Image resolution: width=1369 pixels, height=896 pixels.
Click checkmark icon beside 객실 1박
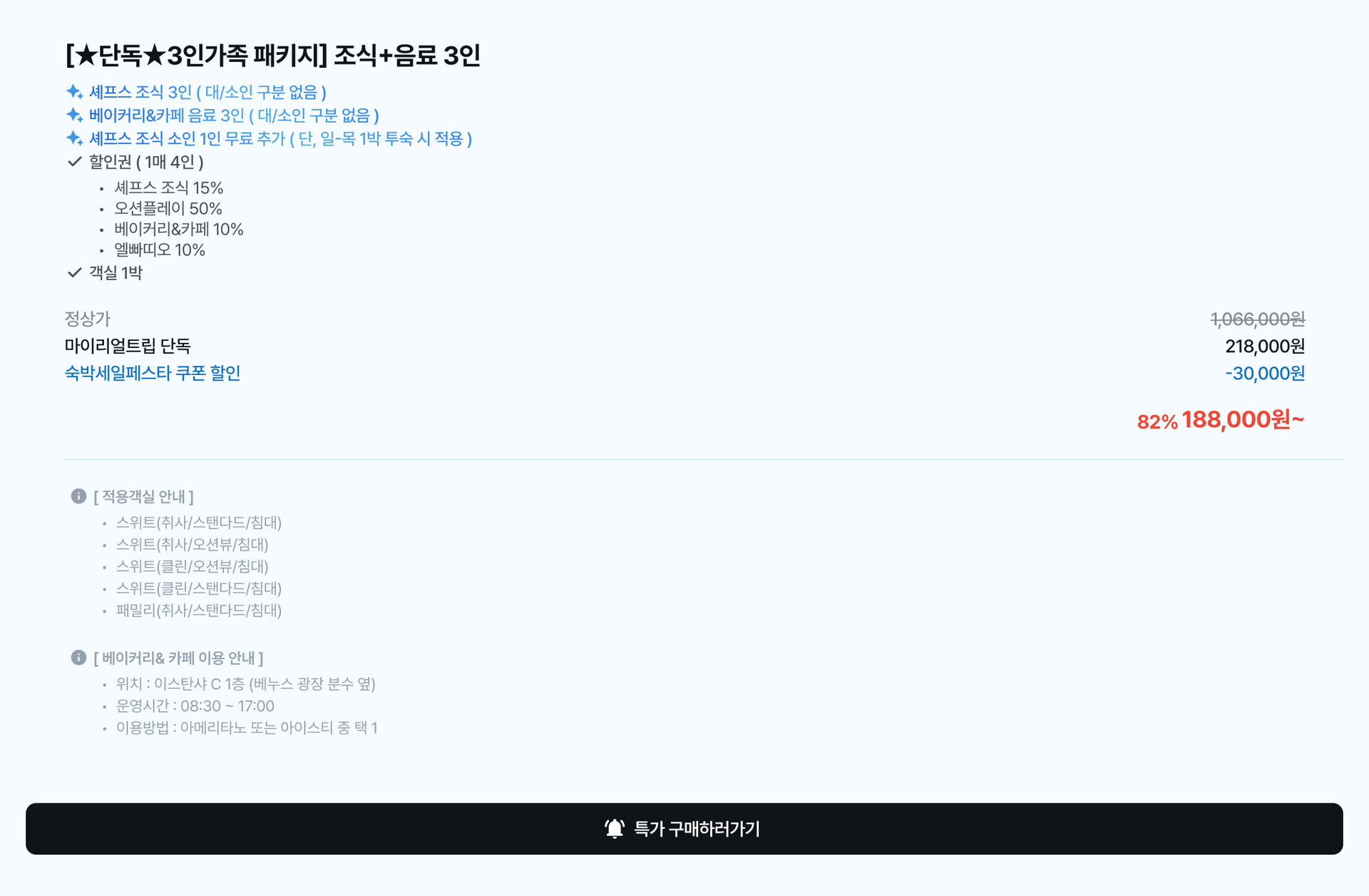pyautogui.click(x=74, y=272)
